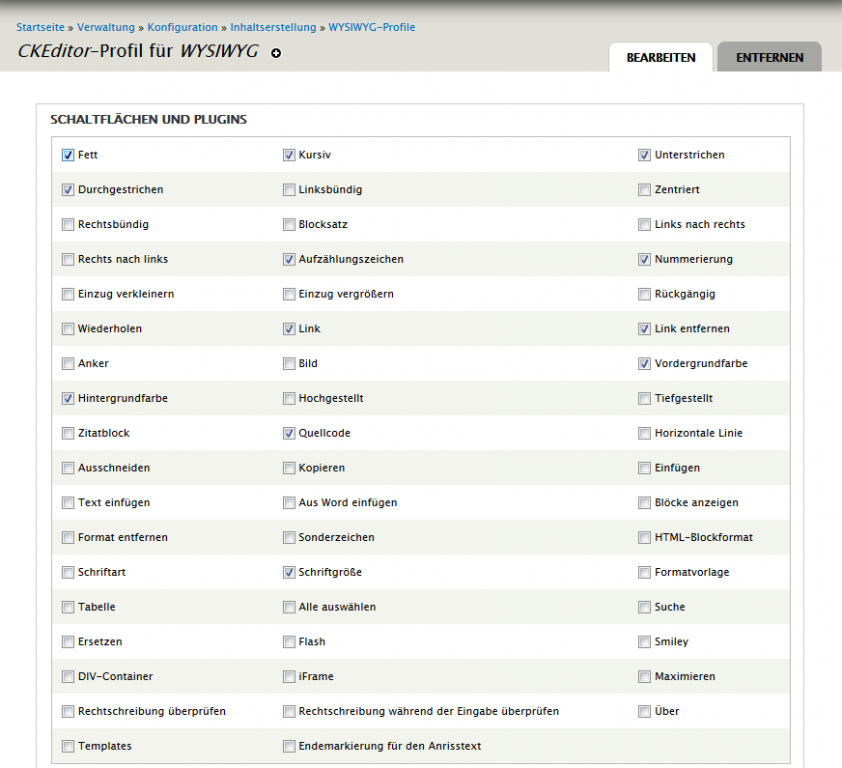Switch to the Bearbeiten tab
The height and width of the screenshot is (768, 842).
point(660,58)
